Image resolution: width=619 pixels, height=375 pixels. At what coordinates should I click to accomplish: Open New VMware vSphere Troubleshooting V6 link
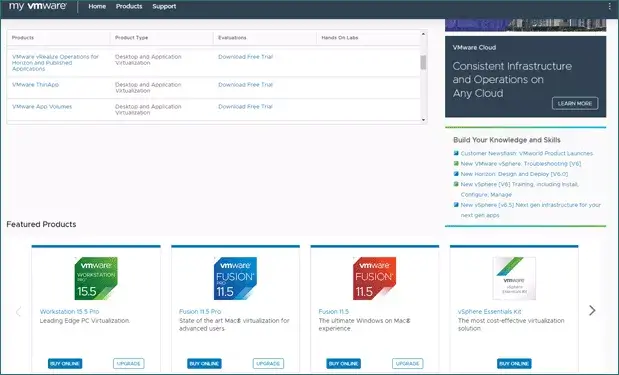click(x=521, y=163)
